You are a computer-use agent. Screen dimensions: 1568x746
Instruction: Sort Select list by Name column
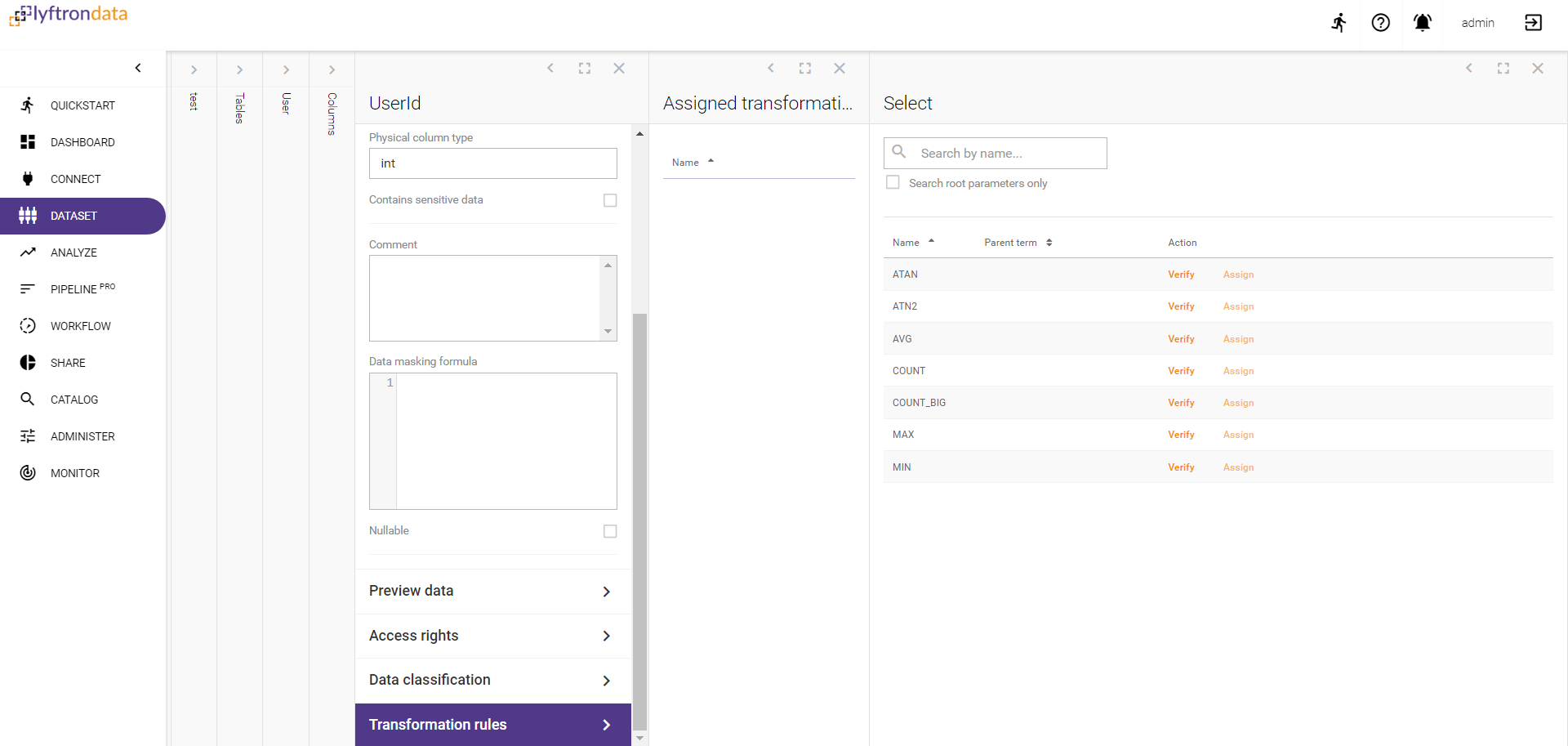tap(913, 243)
